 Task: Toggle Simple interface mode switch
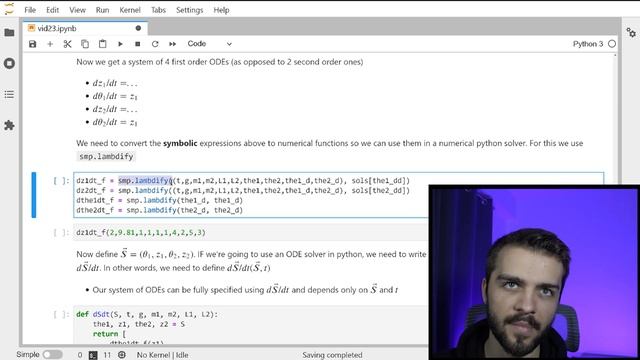point(53,355)
